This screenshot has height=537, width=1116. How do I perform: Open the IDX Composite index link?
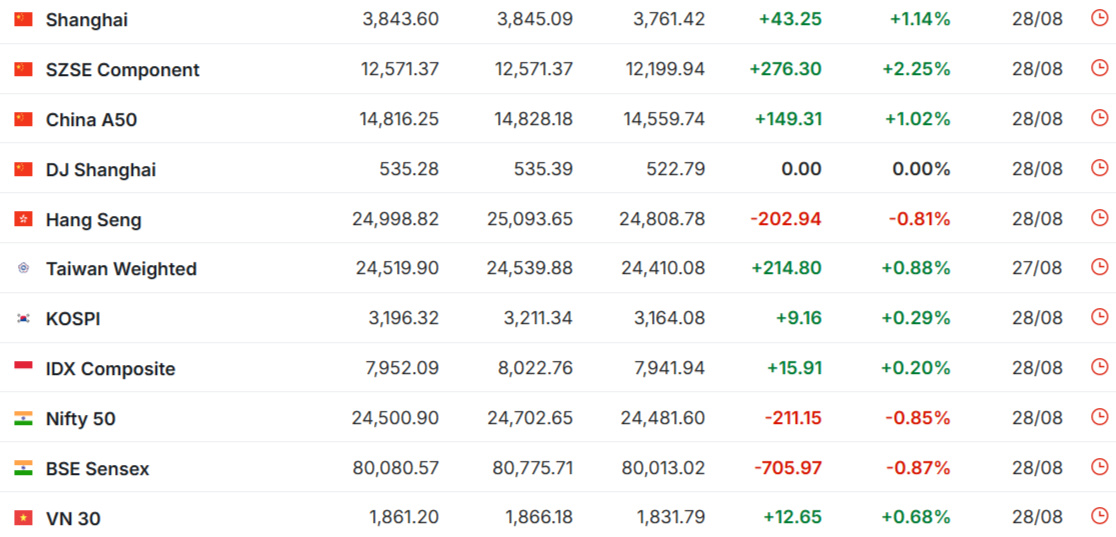[110, 369]
